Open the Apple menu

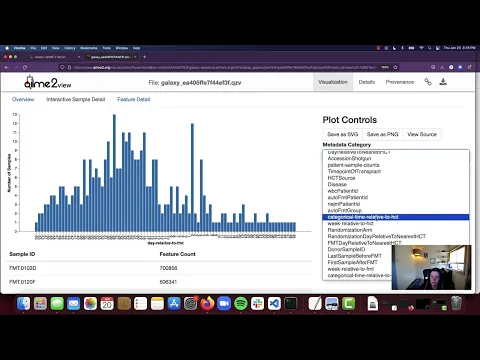[7, 48]
